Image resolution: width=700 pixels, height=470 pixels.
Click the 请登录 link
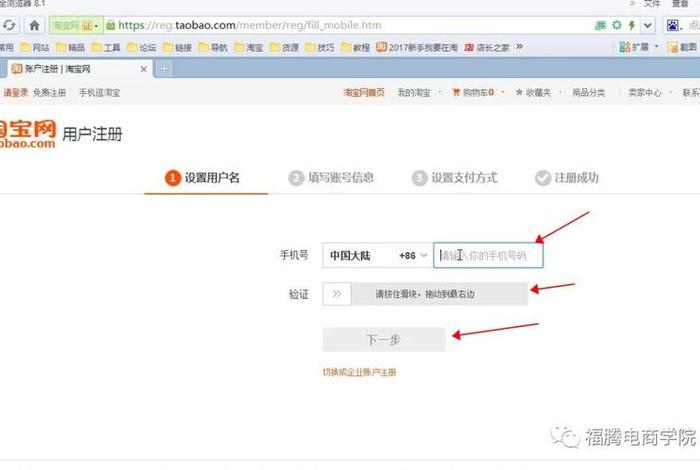16,93
